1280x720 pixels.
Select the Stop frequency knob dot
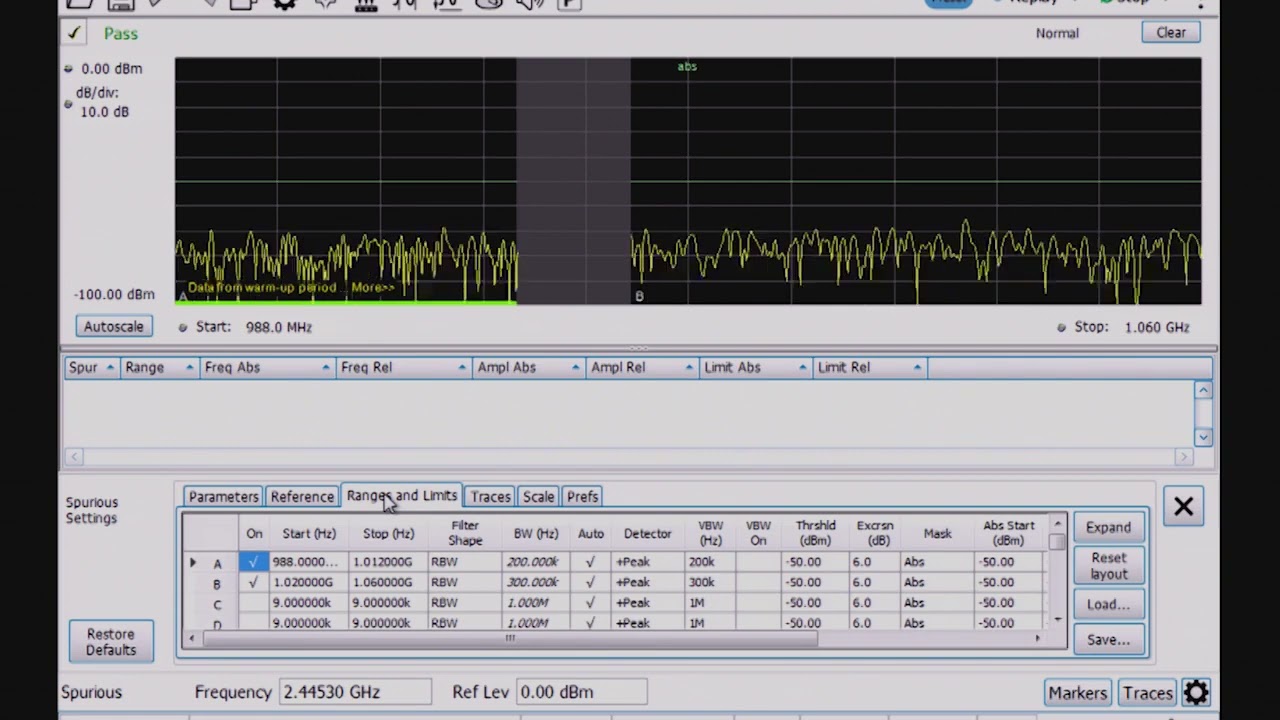[1061, 327]
